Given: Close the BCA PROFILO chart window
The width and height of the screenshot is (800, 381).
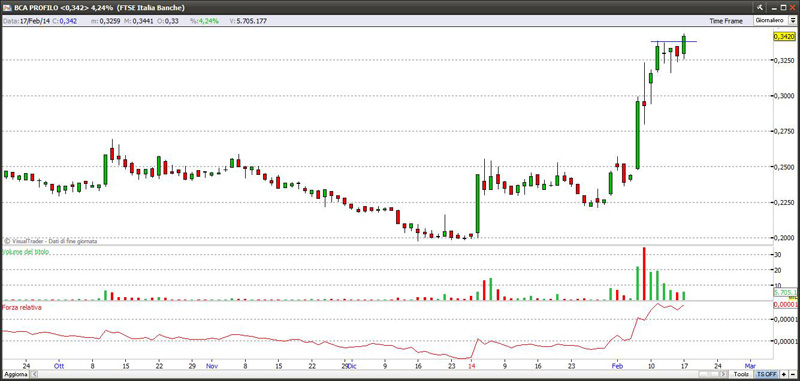Looking at the screenshot, I should click(x=793, y=8).
